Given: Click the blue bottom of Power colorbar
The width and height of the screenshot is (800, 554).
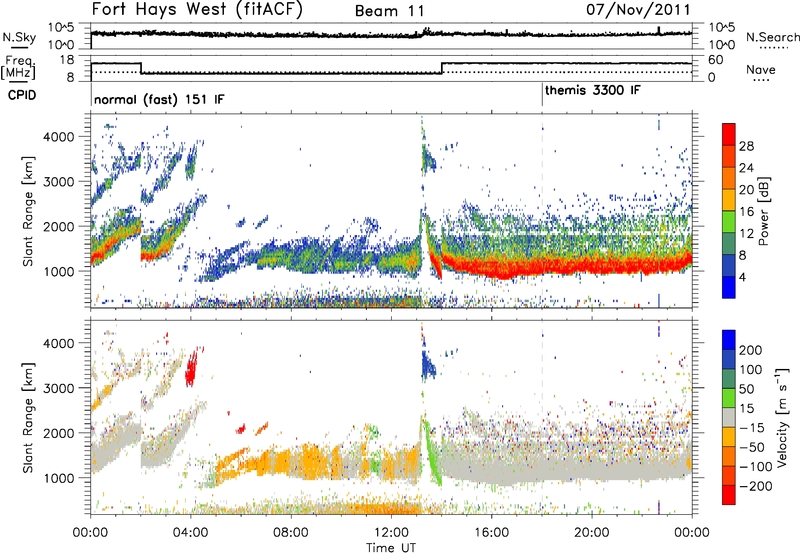Looking at the screenshot, I should point(729,288).
